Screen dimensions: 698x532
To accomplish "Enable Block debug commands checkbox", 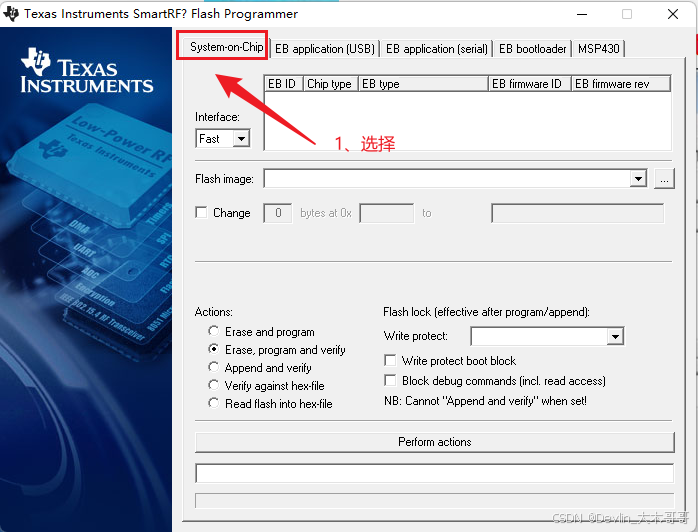I will point(390,380).
